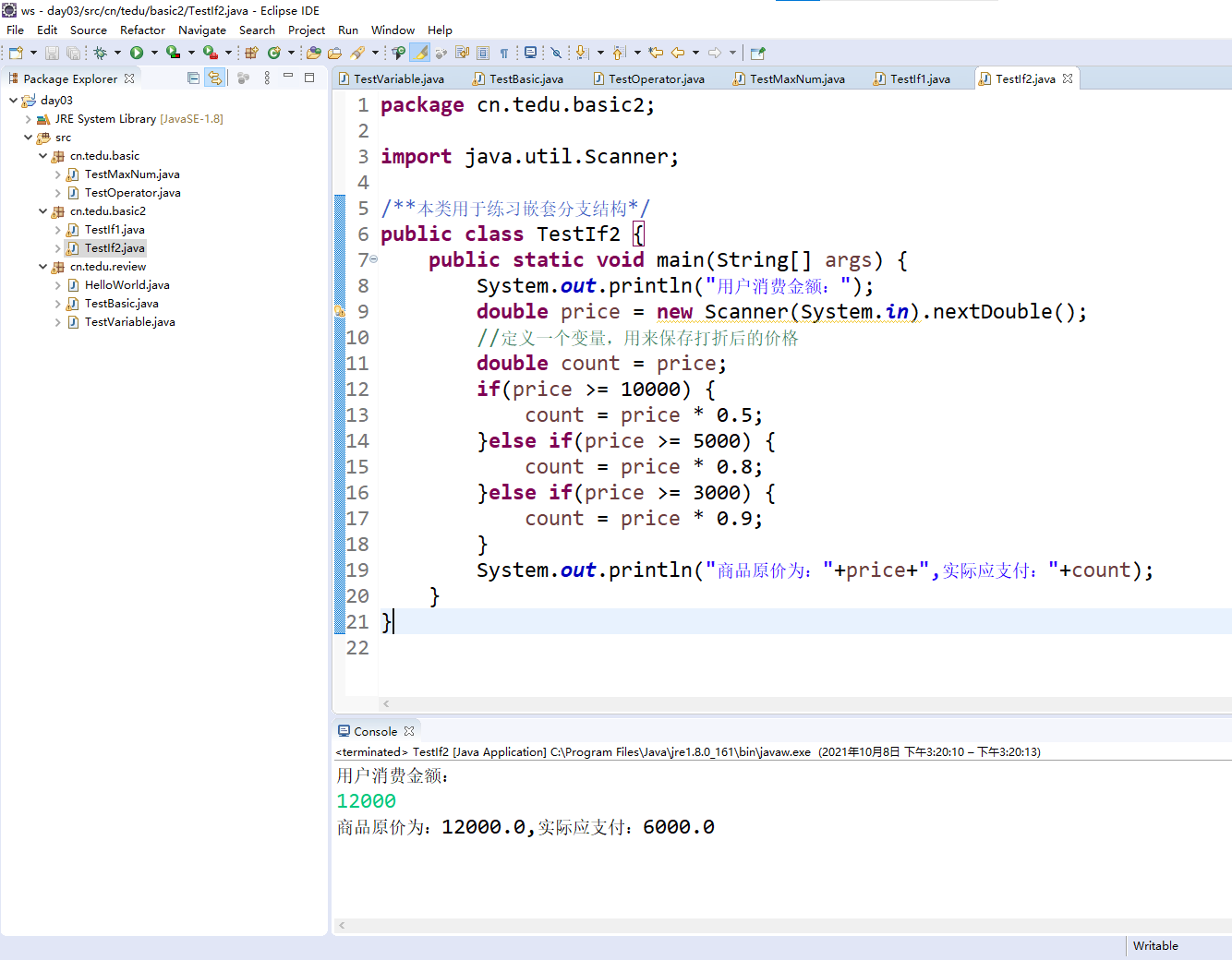Click the Run External Tools icon

tap(210, 53)
